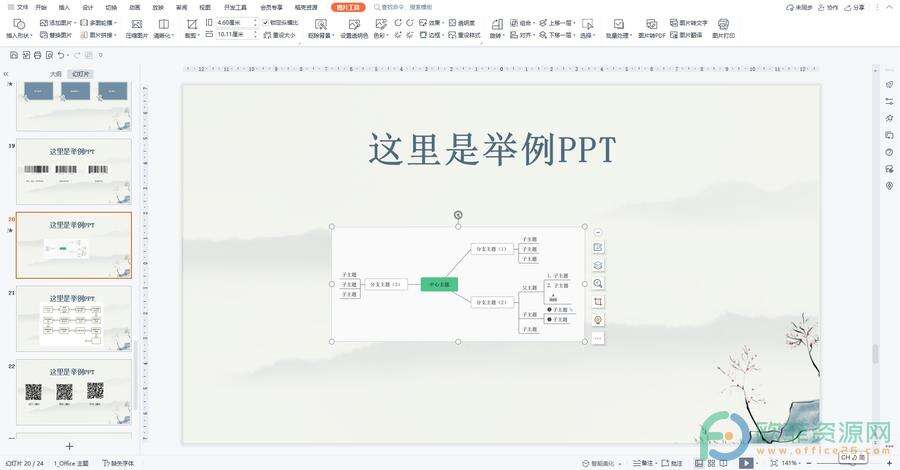Toggle Lock Aspect Ratio (锁定纵横比) checkbox
Screen dimensions: 900x470
[x=266, y=23]
